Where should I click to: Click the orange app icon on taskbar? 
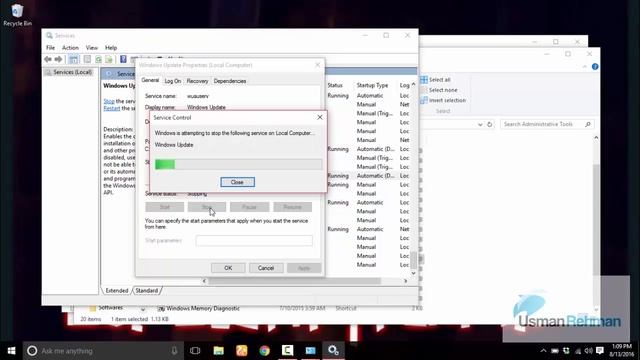coord(242,351)
